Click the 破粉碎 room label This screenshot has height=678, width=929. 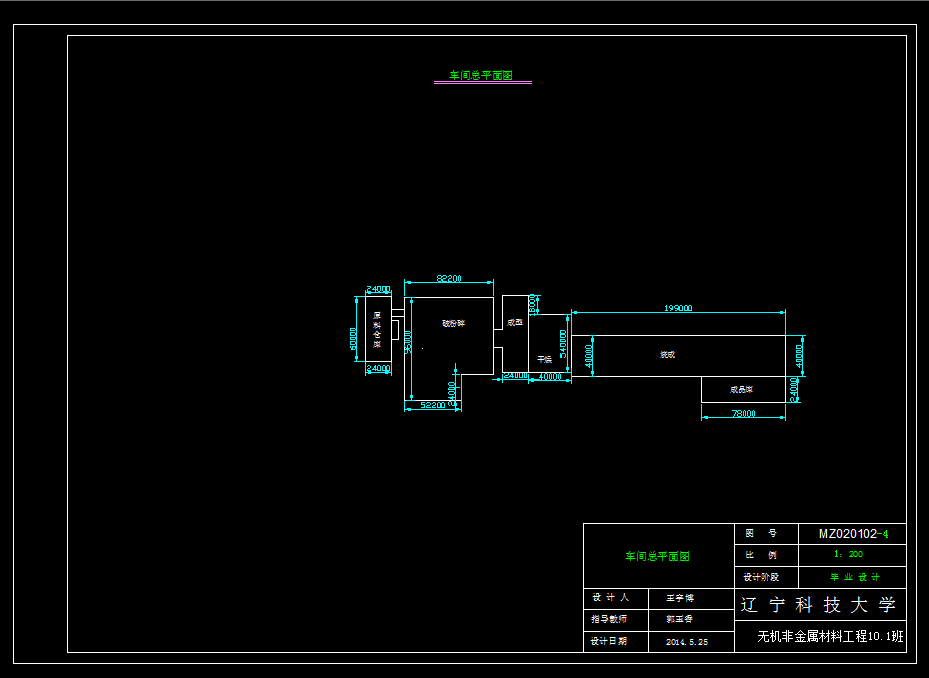(453, 324)
